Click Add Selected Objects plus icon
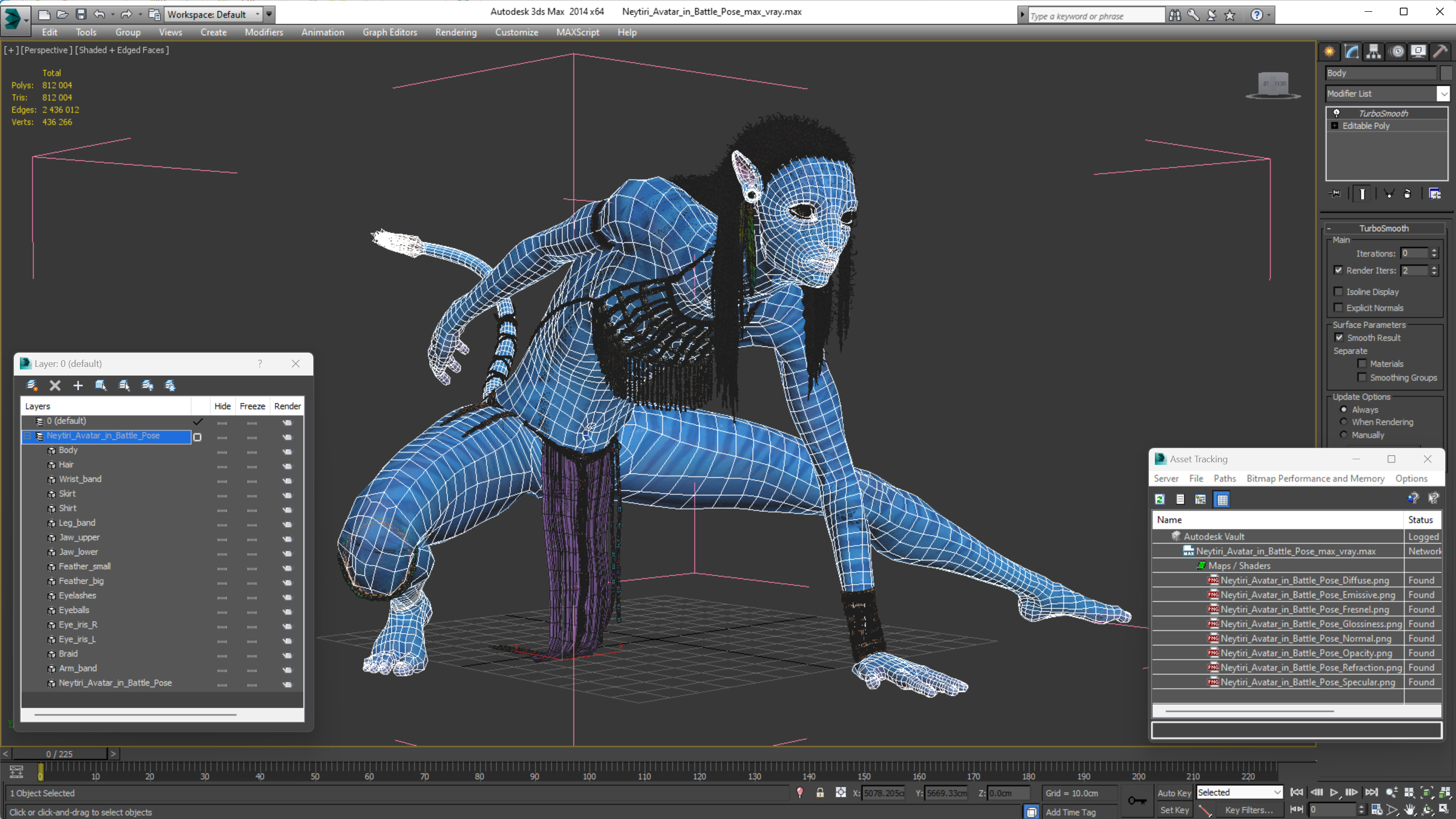This screenshot has width=1456, height=819. [x=78, y=385]
